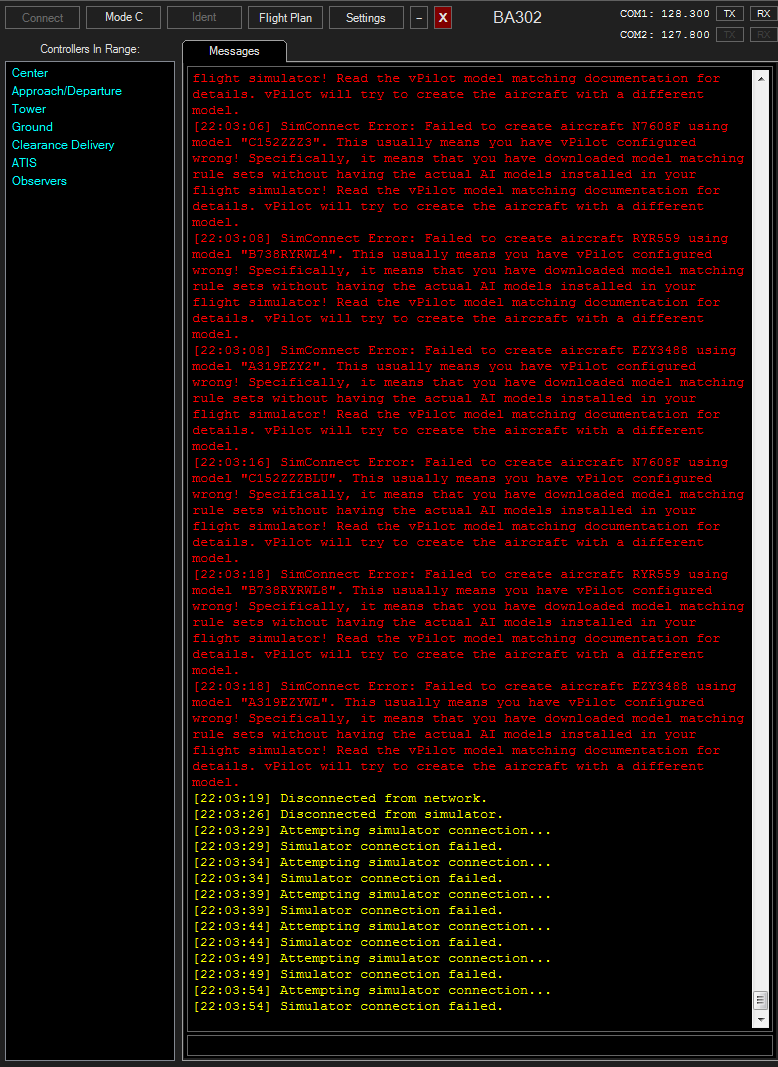
Task: Toggle COM1 TX indicator
Action: click(x=729, y=14)
